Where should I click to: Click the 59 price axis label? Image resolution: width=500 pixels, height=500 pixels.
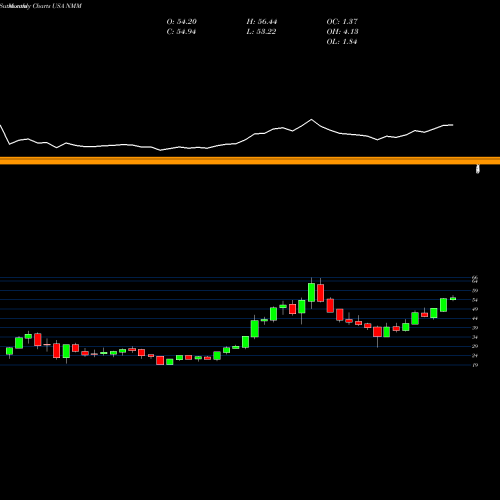click(475, 291)
